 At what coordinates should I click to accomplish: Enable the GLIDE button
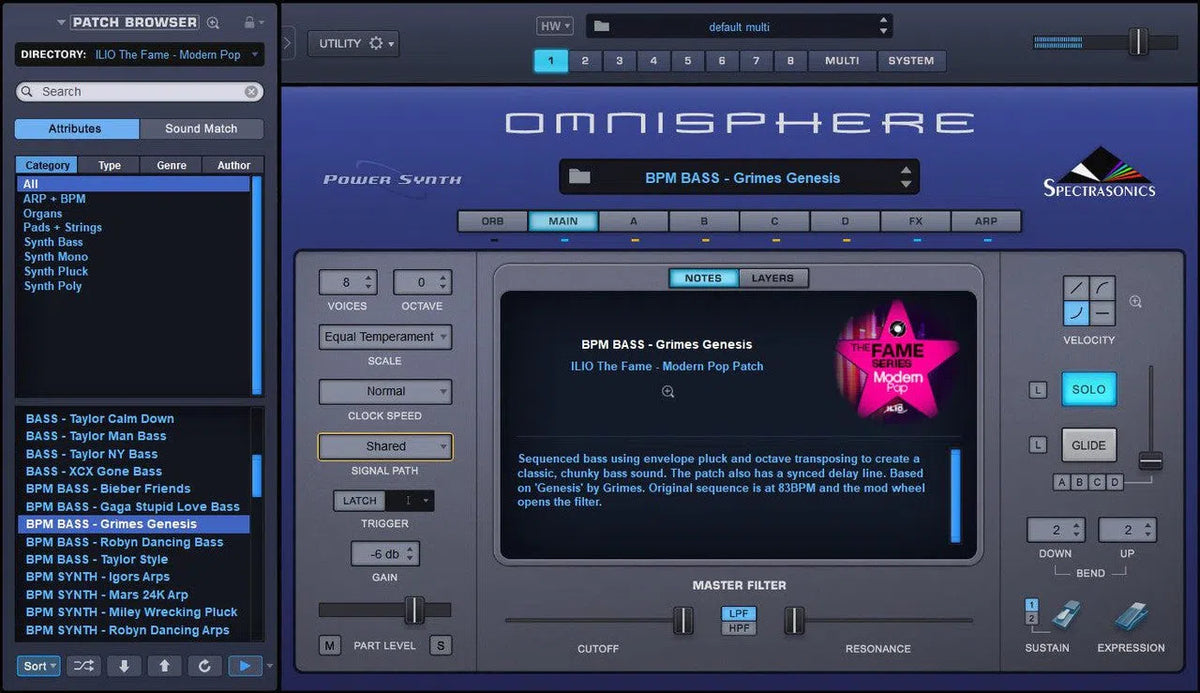coord(1088,445)
